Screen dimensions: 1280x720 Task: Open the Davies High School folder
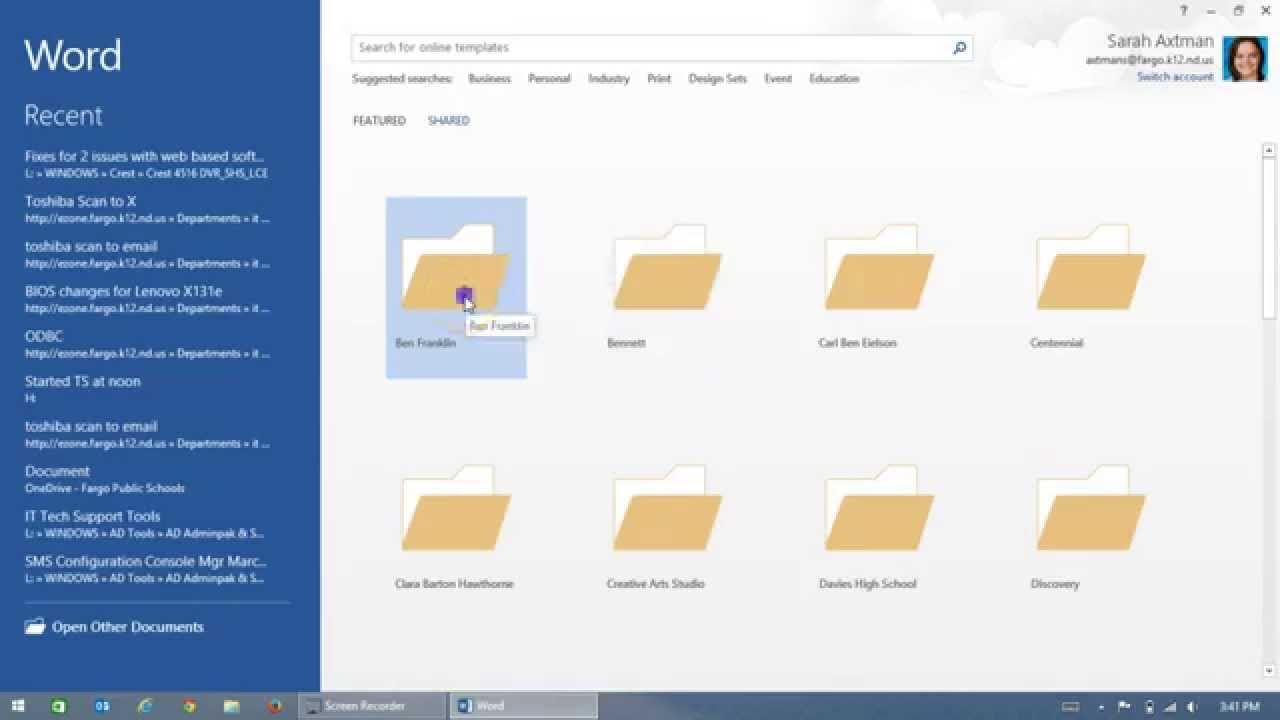[880, 528]
